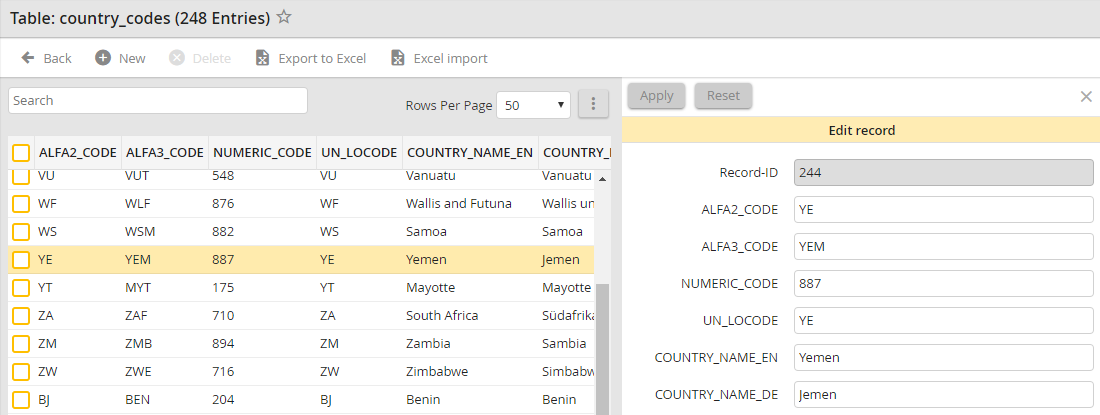The height and width of the screenshot is (415, 1100).
Task: Click the Mayotte English name cell
Action: (x=431, y=288)
